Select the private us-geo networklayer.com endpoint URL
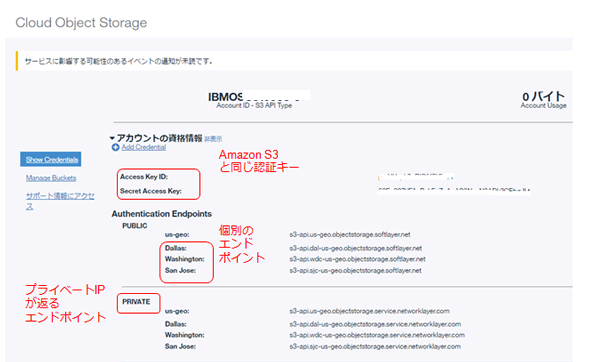The image size is (590, 362). click(370, 311)
